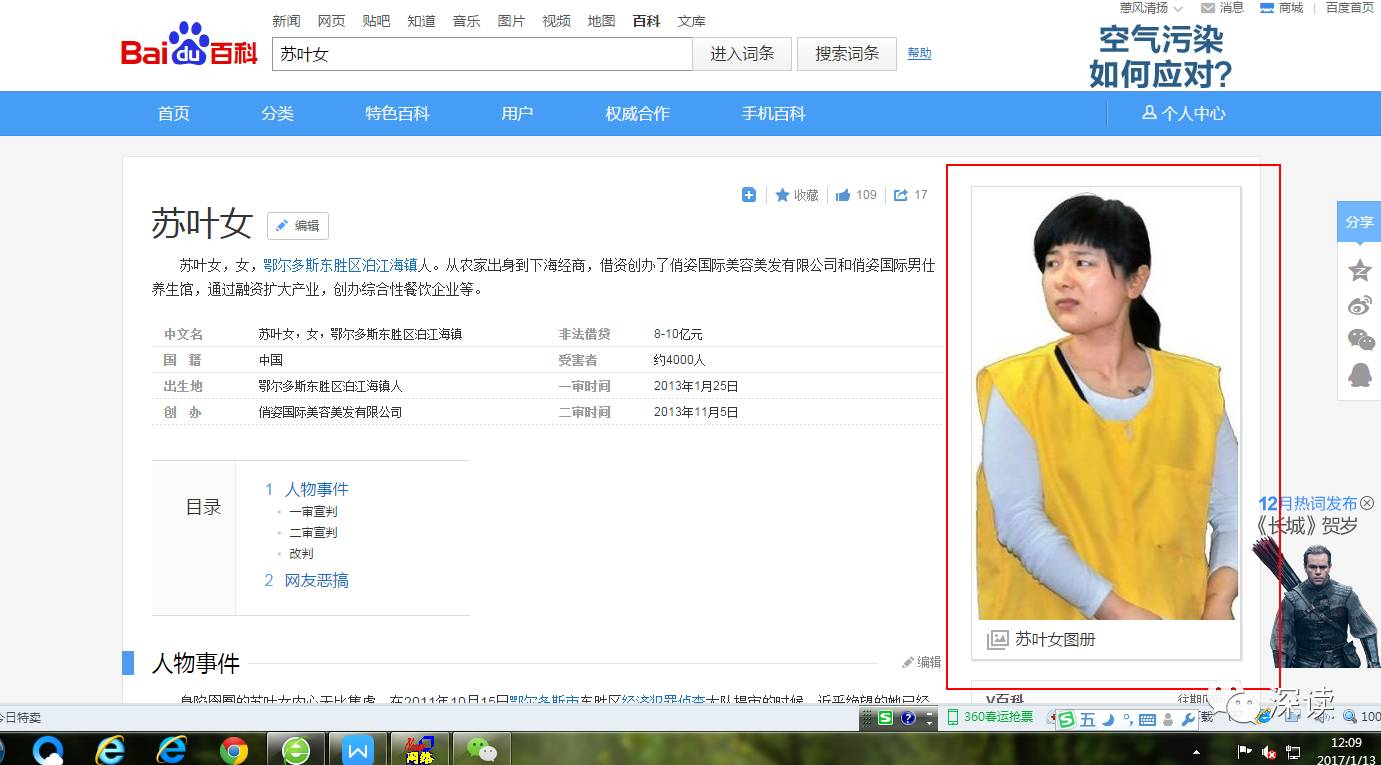Image resolution: width=1381 pixels, height=765 pixels.
Task: Click the blue help question-mark icon in the status bar
Action: [x=908, y=718]
